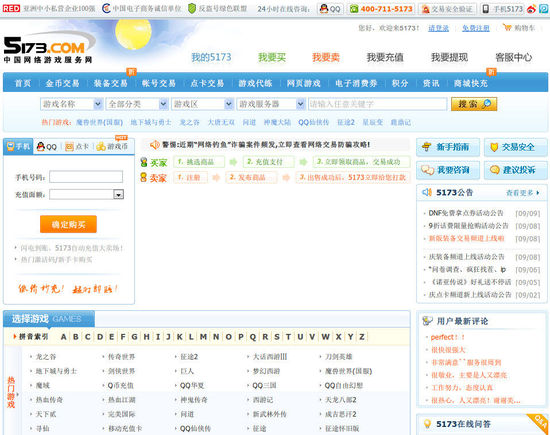This screenshot has height=435, width=550.
Task: Click the 卖家 seller icon
Action: click(143, 177)
